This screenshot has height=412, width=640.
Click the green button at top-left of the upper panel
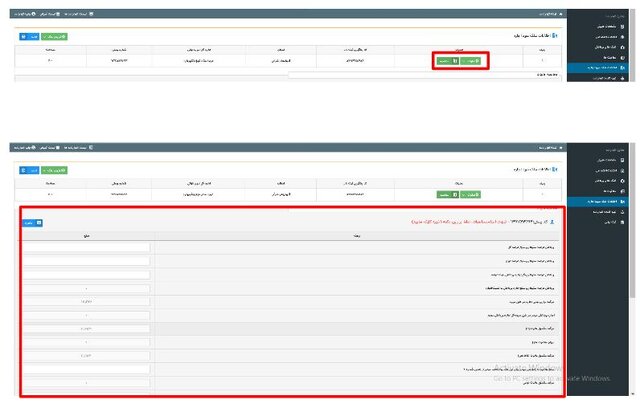pyautogui.click(x=54, y=36)
